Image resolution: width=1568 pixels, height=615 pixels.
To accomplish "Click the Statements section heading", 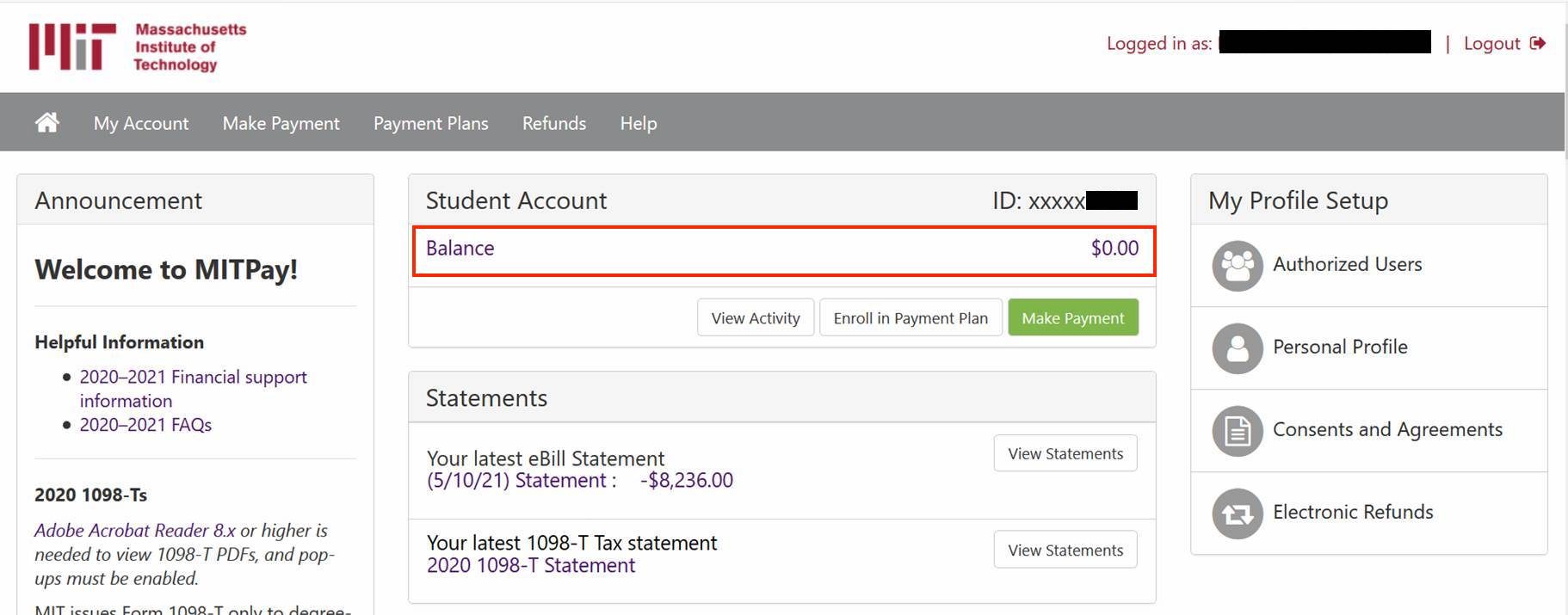I will [486, 398].
